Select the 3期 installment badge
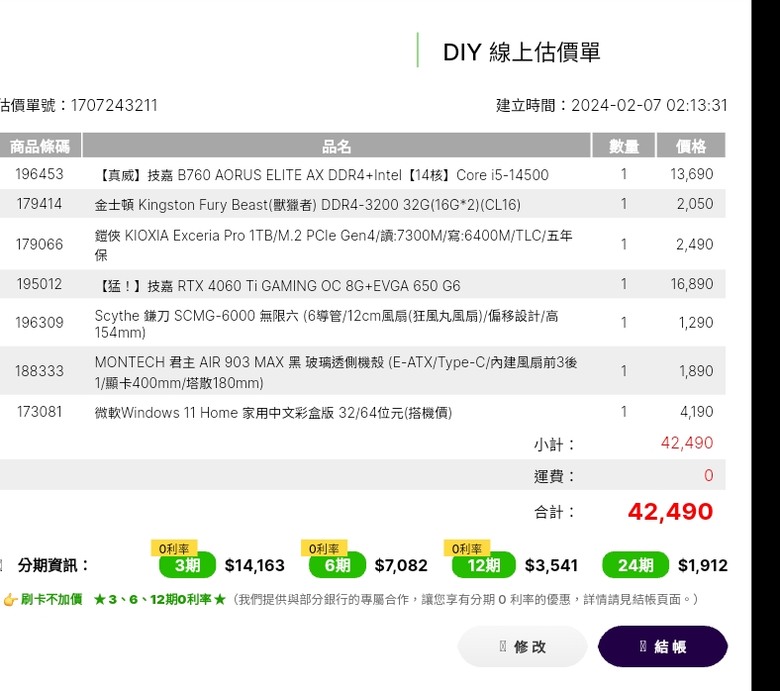This screenshot has height=691, width=780. [188, 565]
